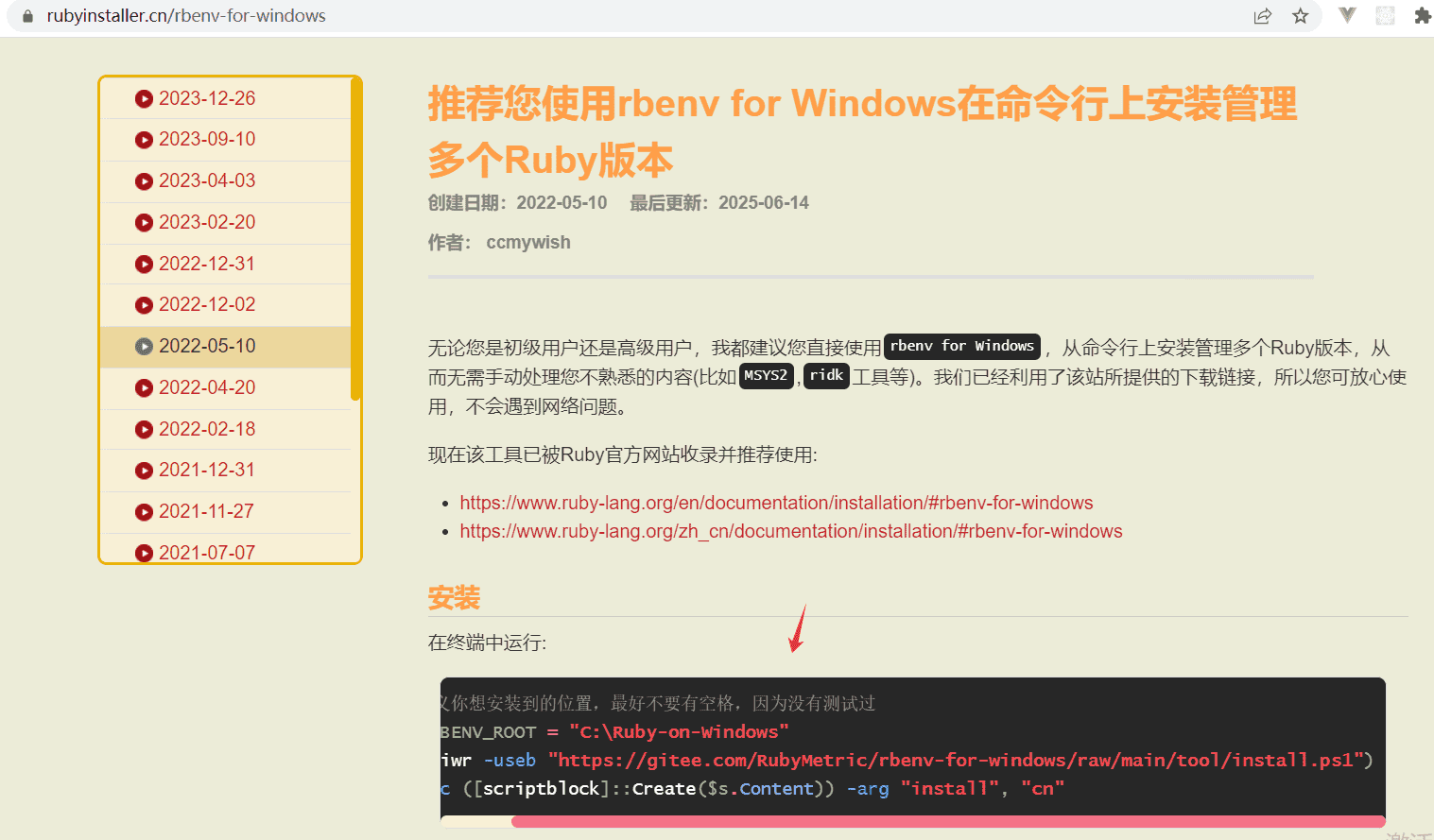Viewport: 1434px width, 840px height.
Task: Click the page title heading text
Action: [862, 131]
